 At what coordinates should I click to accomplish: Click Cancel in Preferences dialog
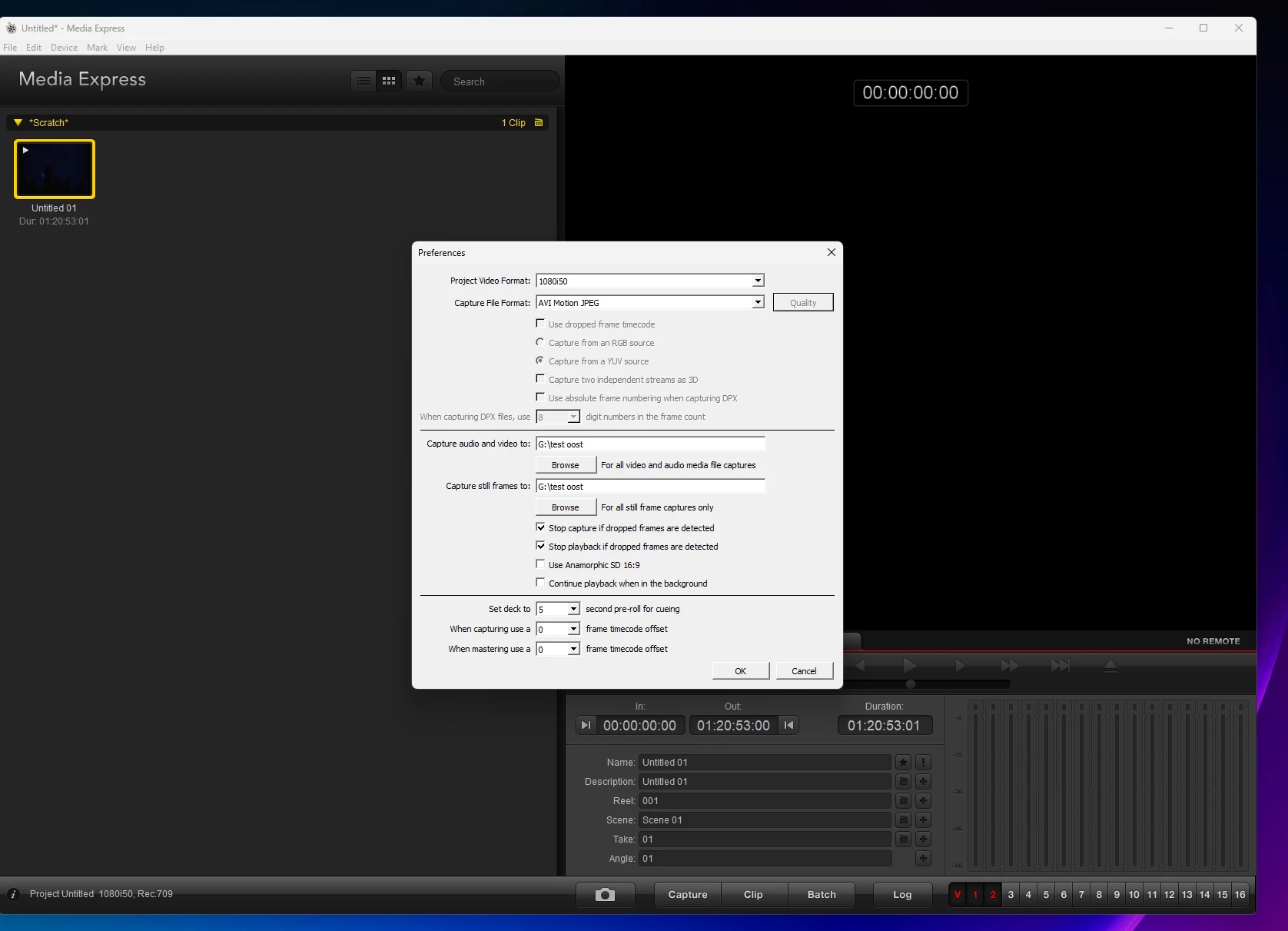click(x=804, y=670)
